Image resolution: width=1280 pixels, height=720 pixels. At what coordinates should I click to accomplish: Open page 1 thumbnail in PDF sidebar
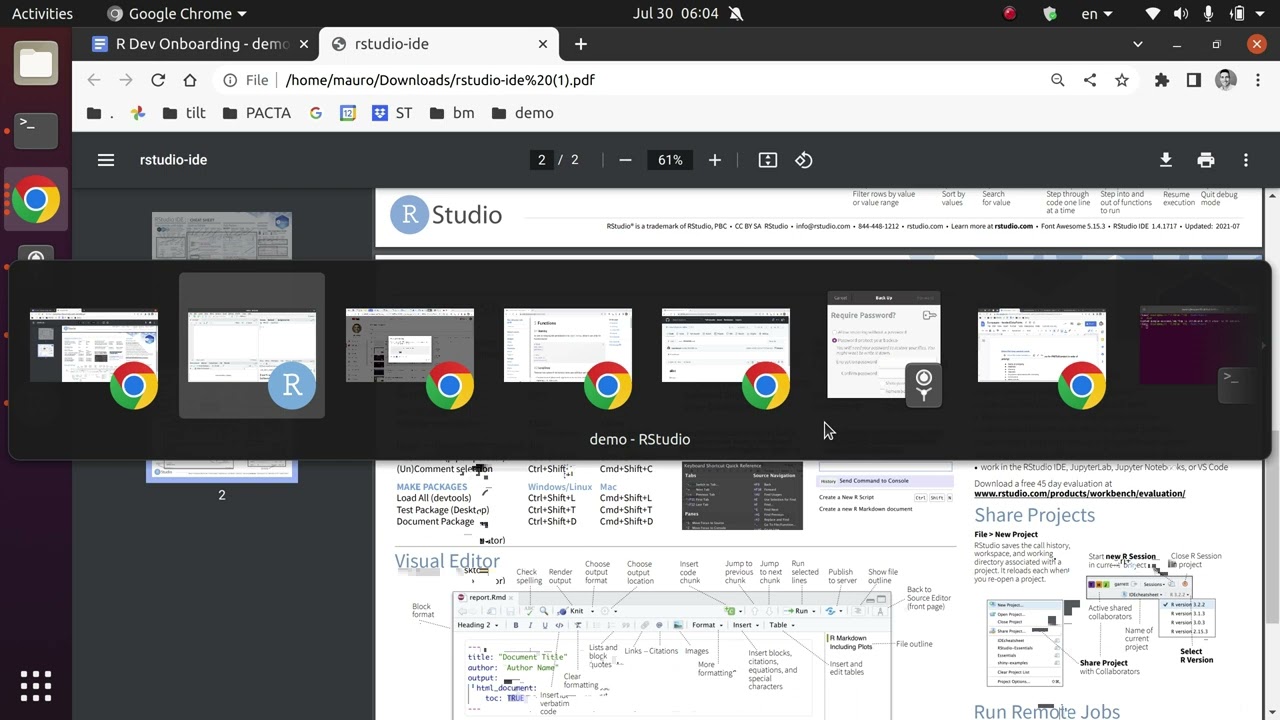point(221,235)
